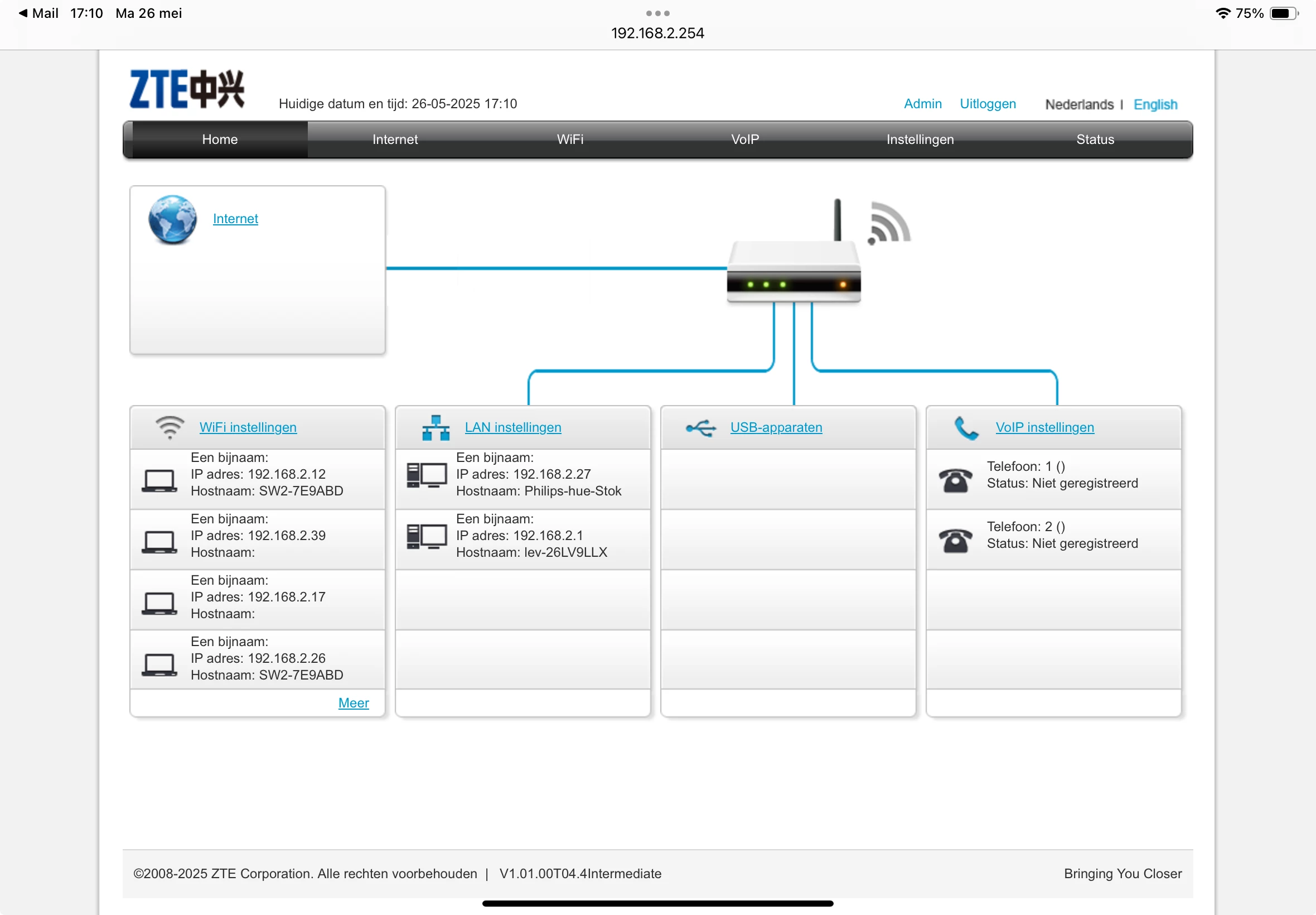Click the VoIP phone handset icon

click(966, 428)
